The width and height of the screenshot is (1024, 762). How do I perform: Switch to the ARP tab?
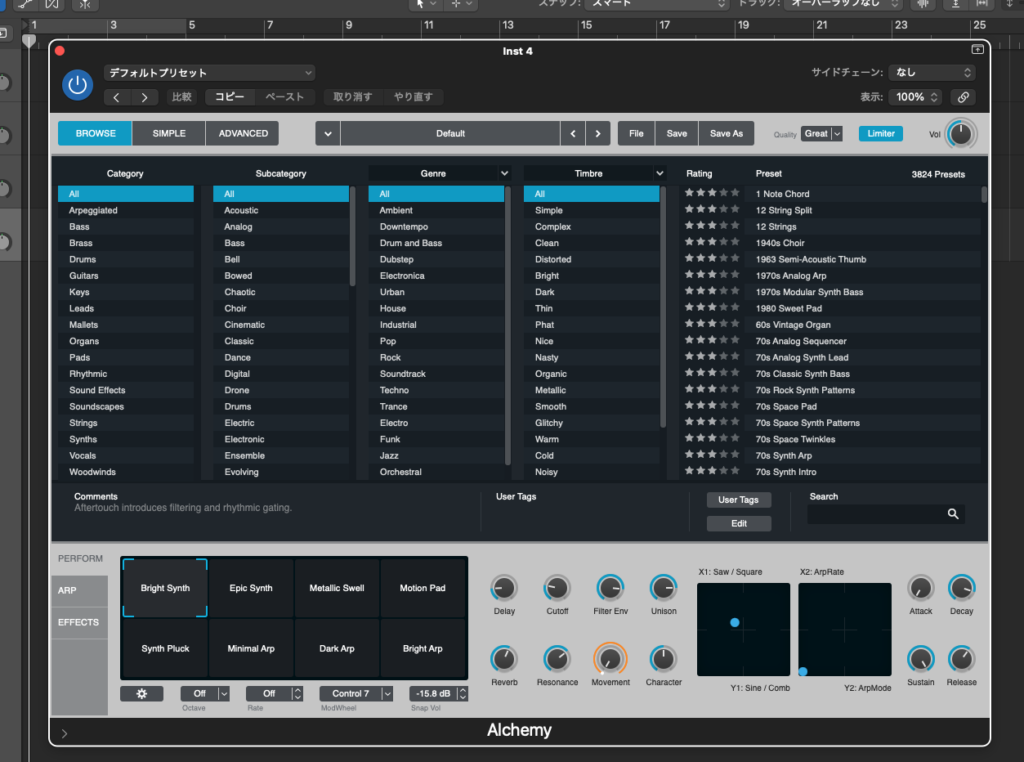coord(78,590)
